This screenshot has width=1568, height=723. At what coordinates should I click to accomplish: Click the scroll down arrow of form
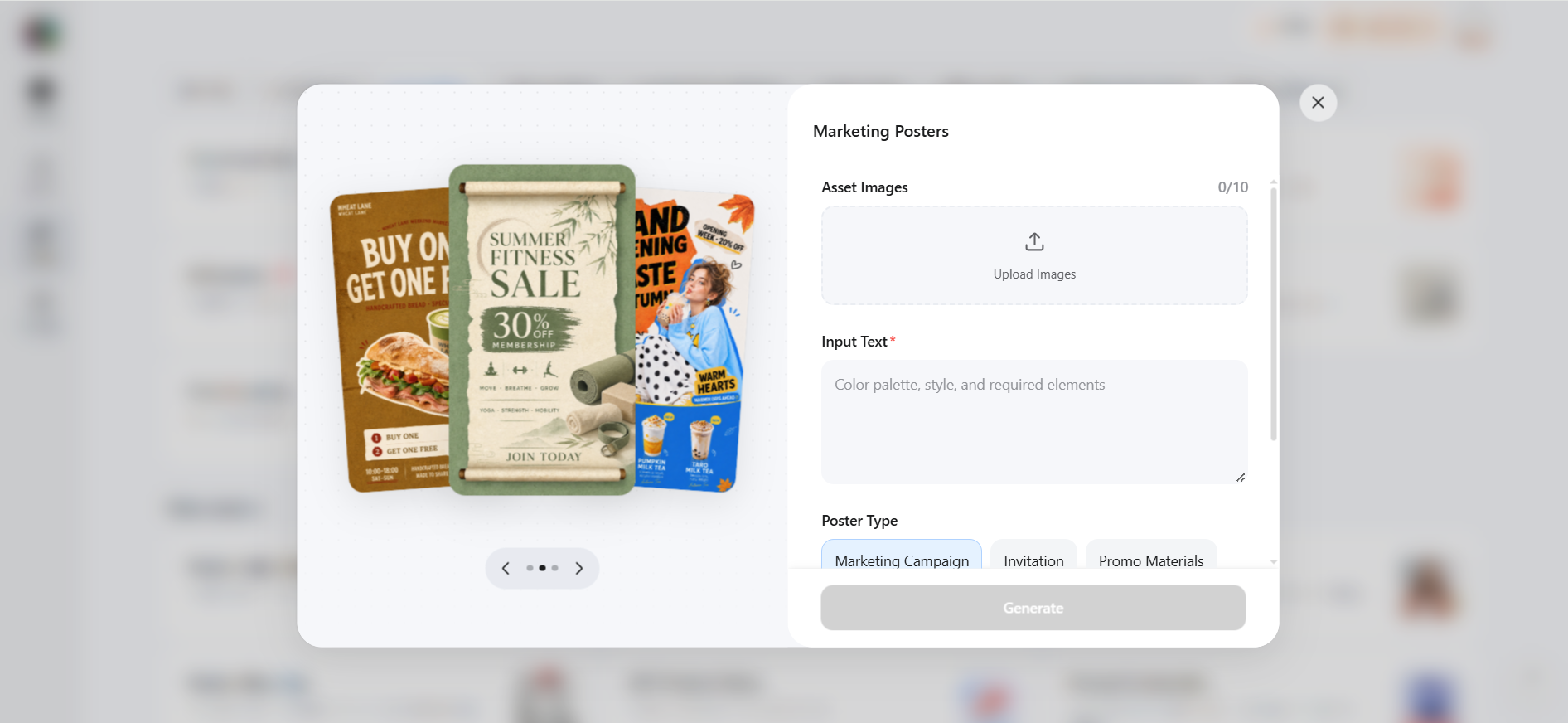(x=1274, y=562)
